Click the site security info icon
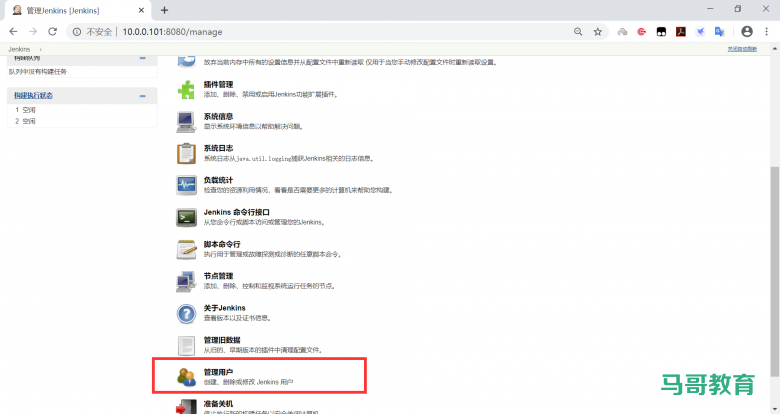Image resolution: width=780 pixels, height=414 pixels. [x=77, y=32]
